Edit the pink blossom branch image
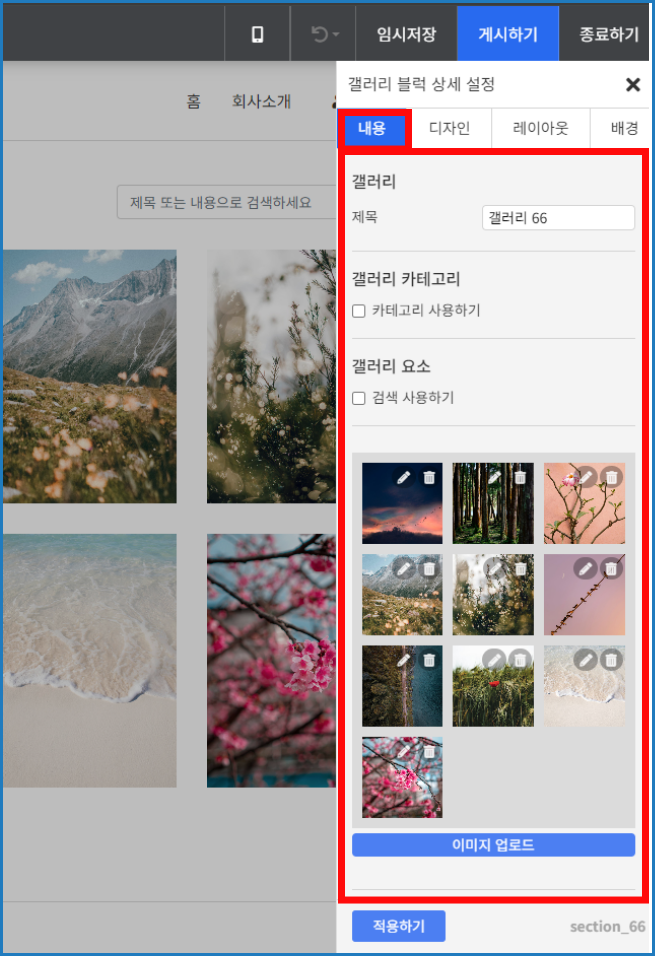This screenshot has height=956, width=655. 585,477
